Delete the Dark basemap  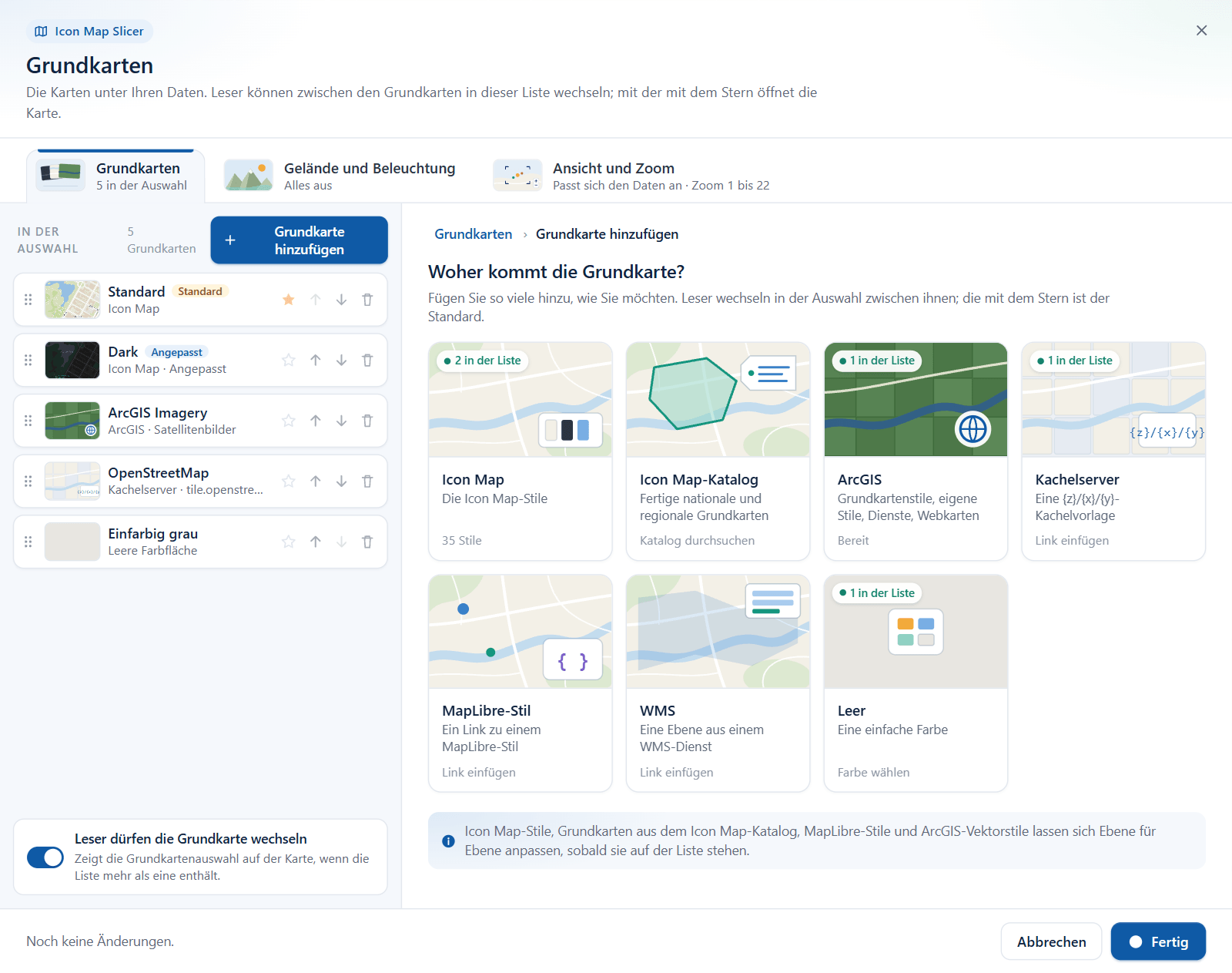tap(367, 360)
